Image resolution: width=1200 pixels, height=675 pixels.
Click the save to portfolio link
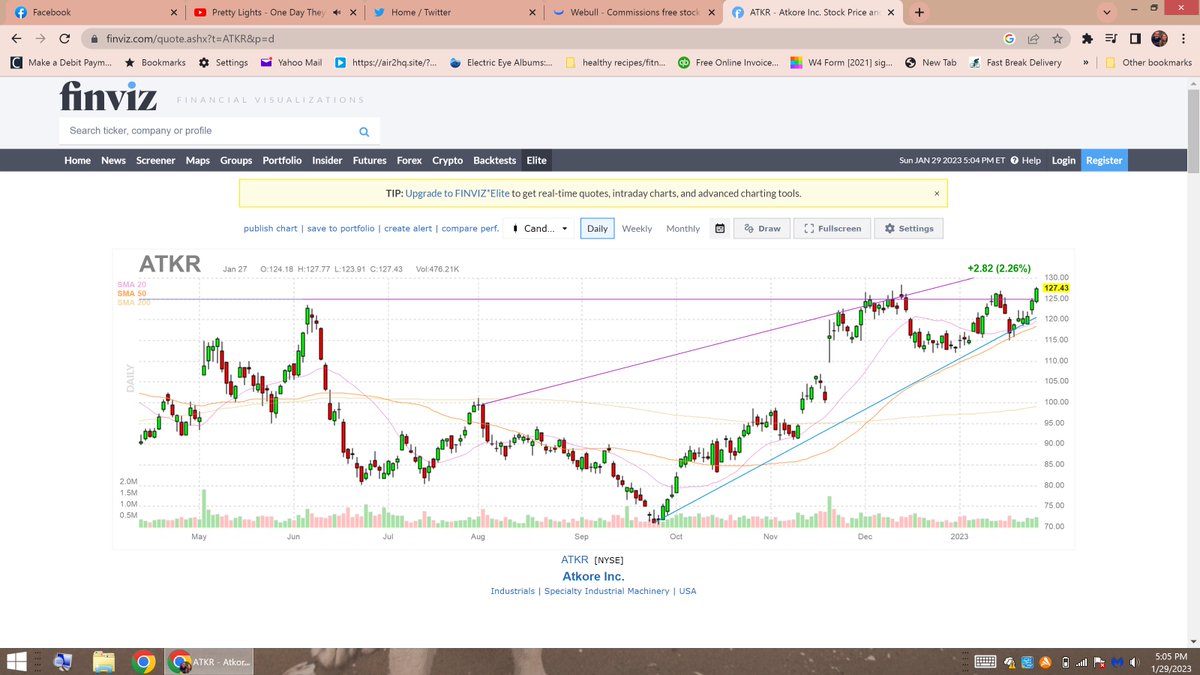pyautogui.click(x=341, y=229)
